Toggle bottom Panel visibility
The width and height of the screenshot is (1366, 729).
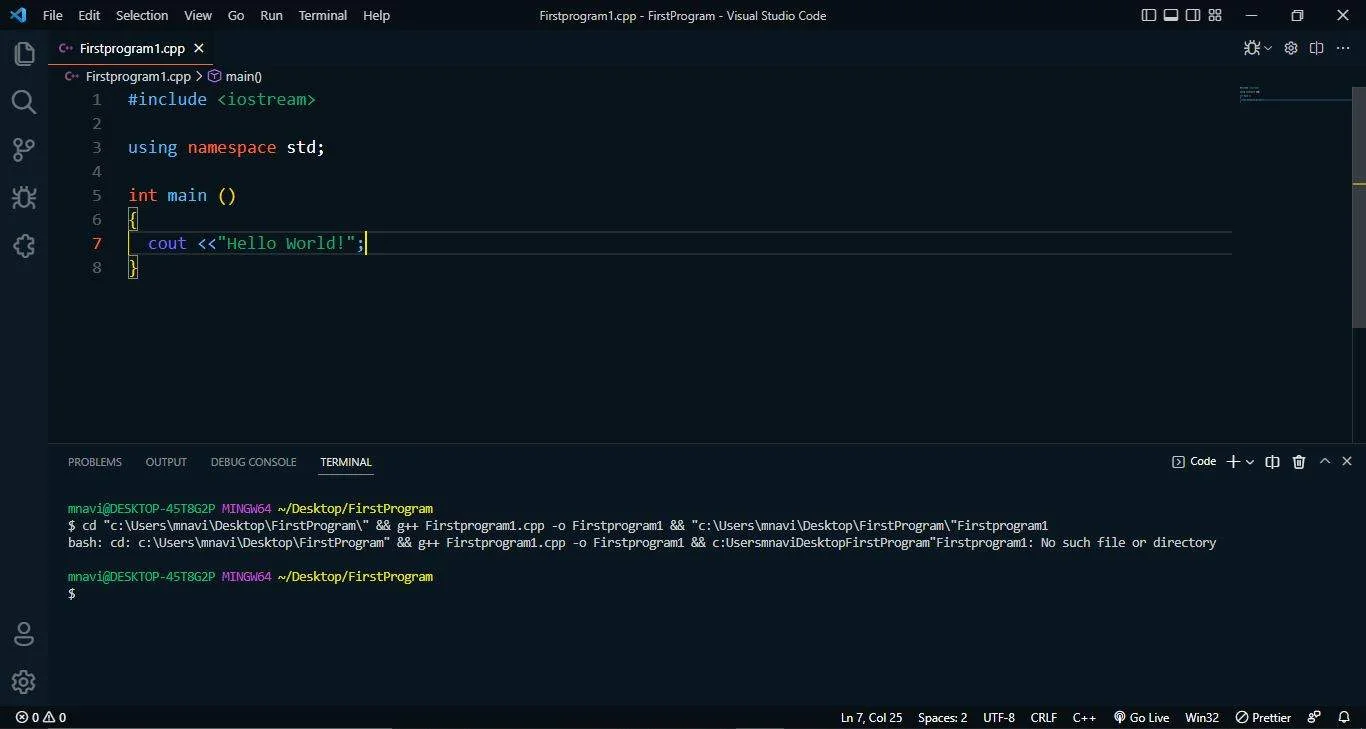click(1171, 15)
